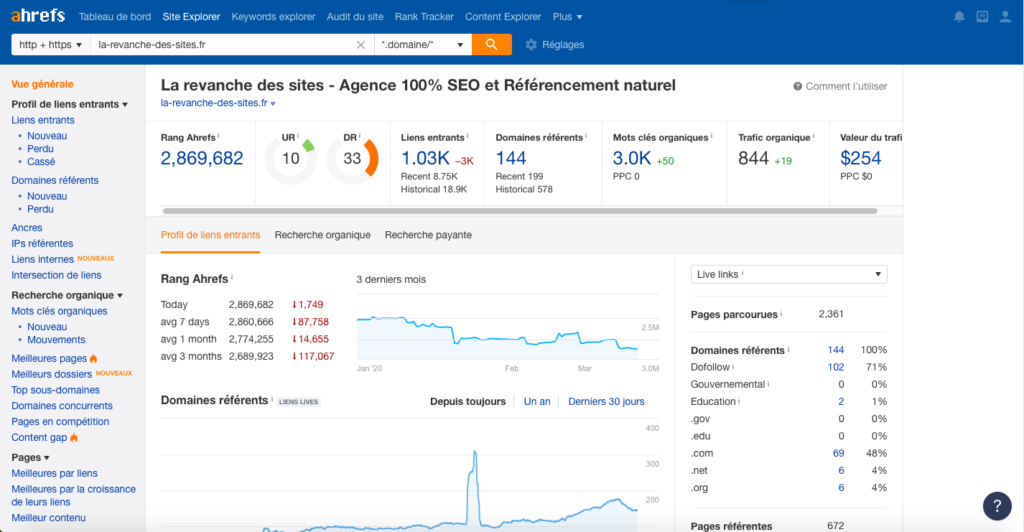The image size is (1024, 532).
Task: Expand the la-revanche-des-sites.fr domain arrow
Action: pos(273,104)
